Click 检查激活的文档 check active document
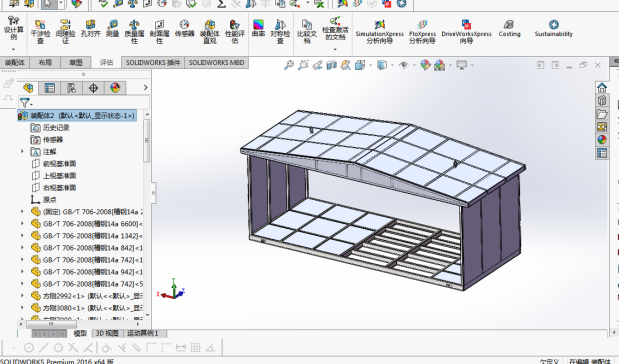The width and height of the screenshot is (619, 364). point(335,28)
